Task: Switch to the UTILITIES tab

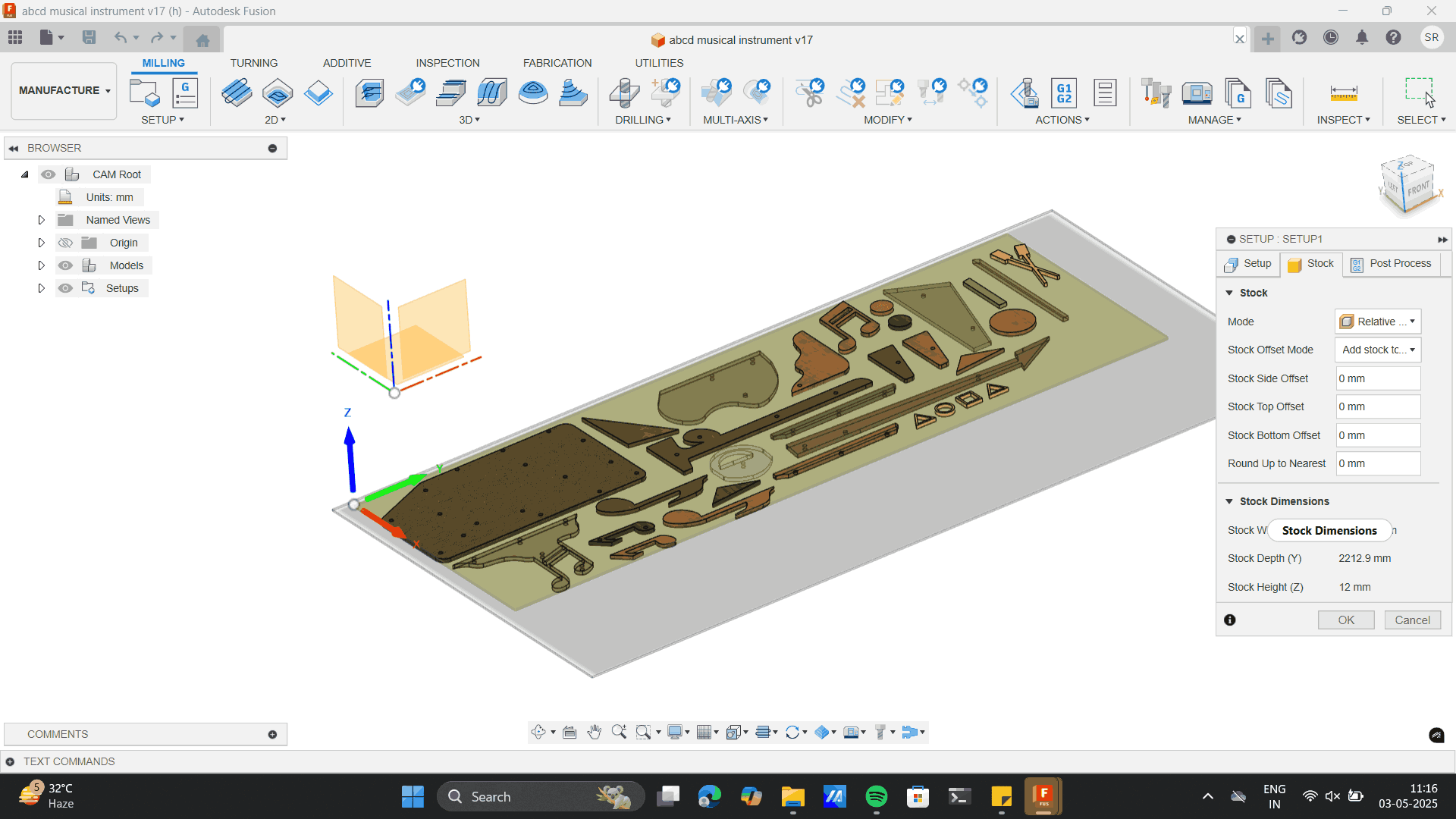Action: pos(659,63)
